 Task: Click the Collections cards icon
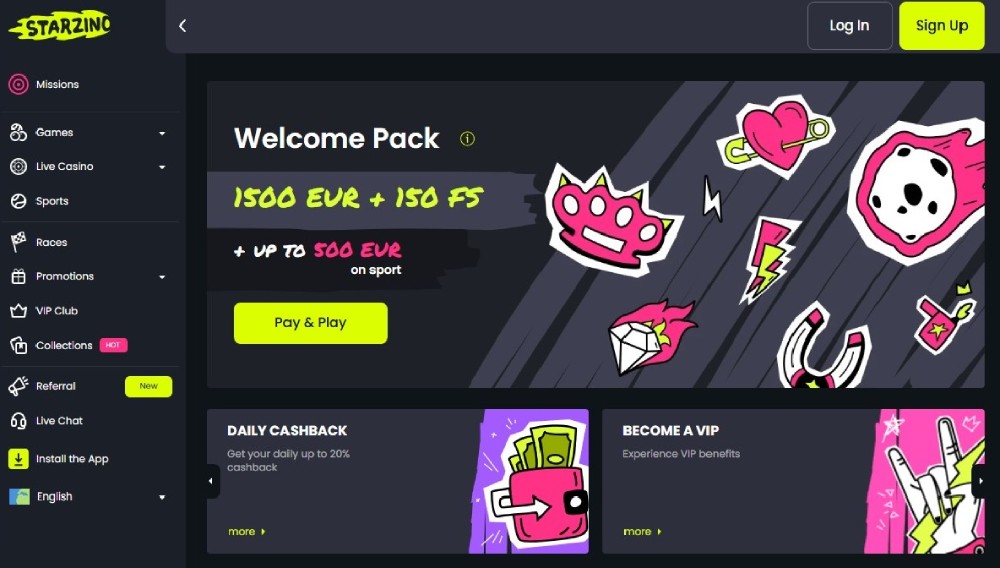18,345
